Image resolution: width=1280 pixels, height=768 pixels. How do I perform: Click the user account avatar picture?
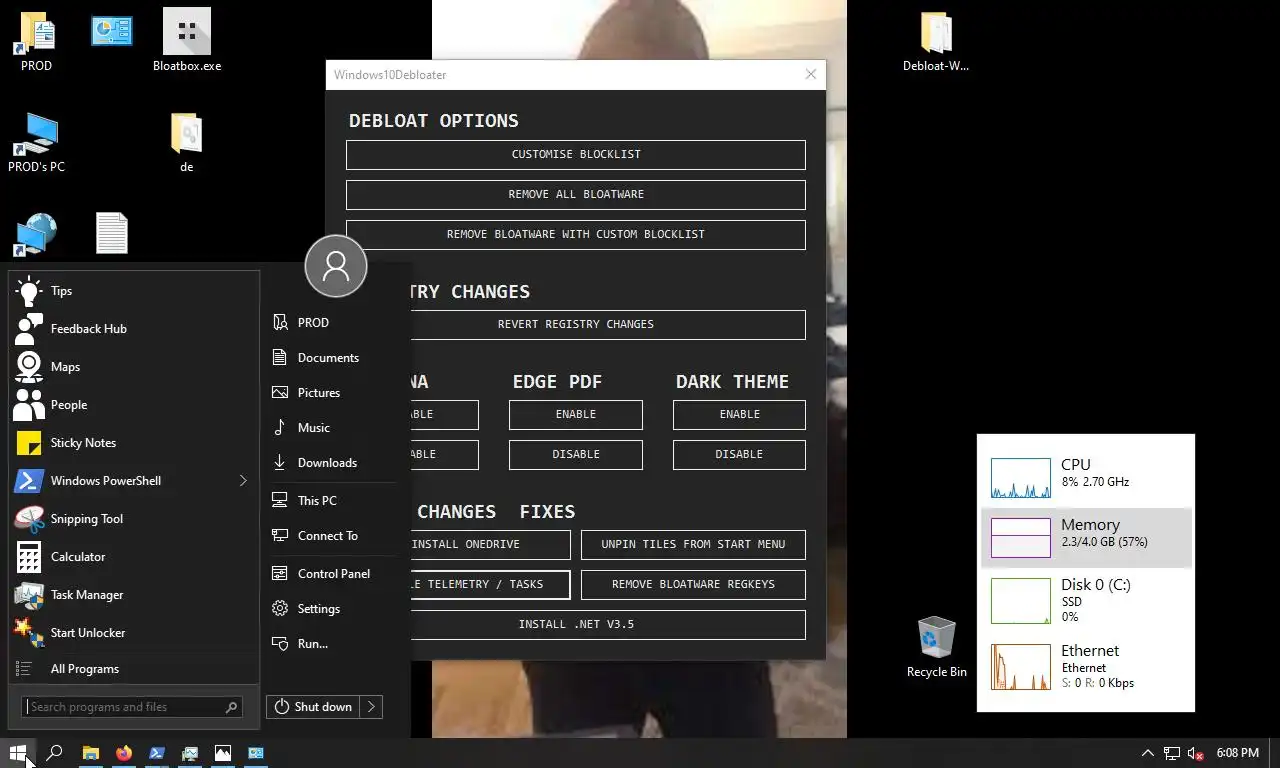click(x=336, y=266)
